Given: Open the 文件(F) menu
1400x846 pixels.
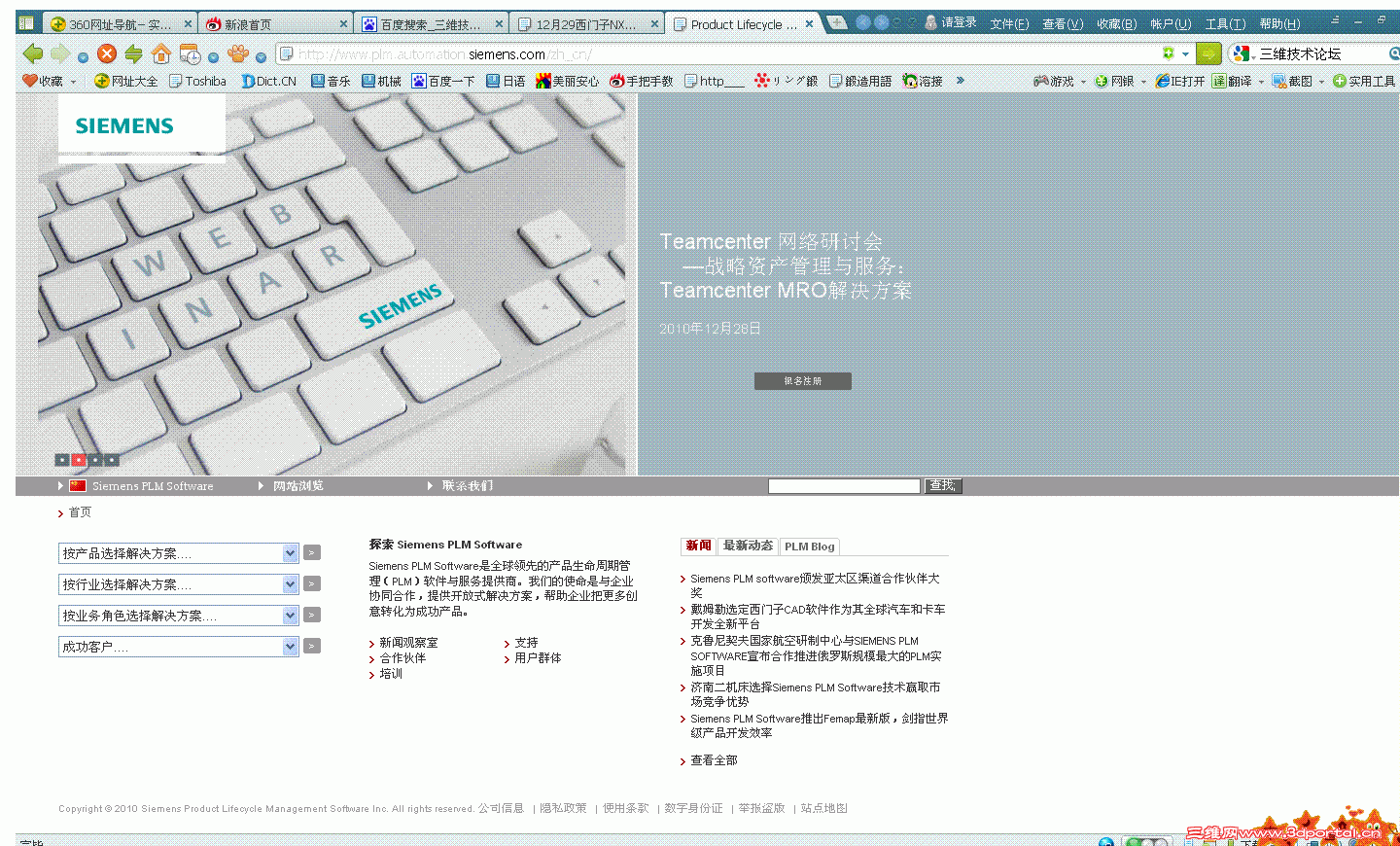Looking at the screenshot, I should (x=1009, y=23).
